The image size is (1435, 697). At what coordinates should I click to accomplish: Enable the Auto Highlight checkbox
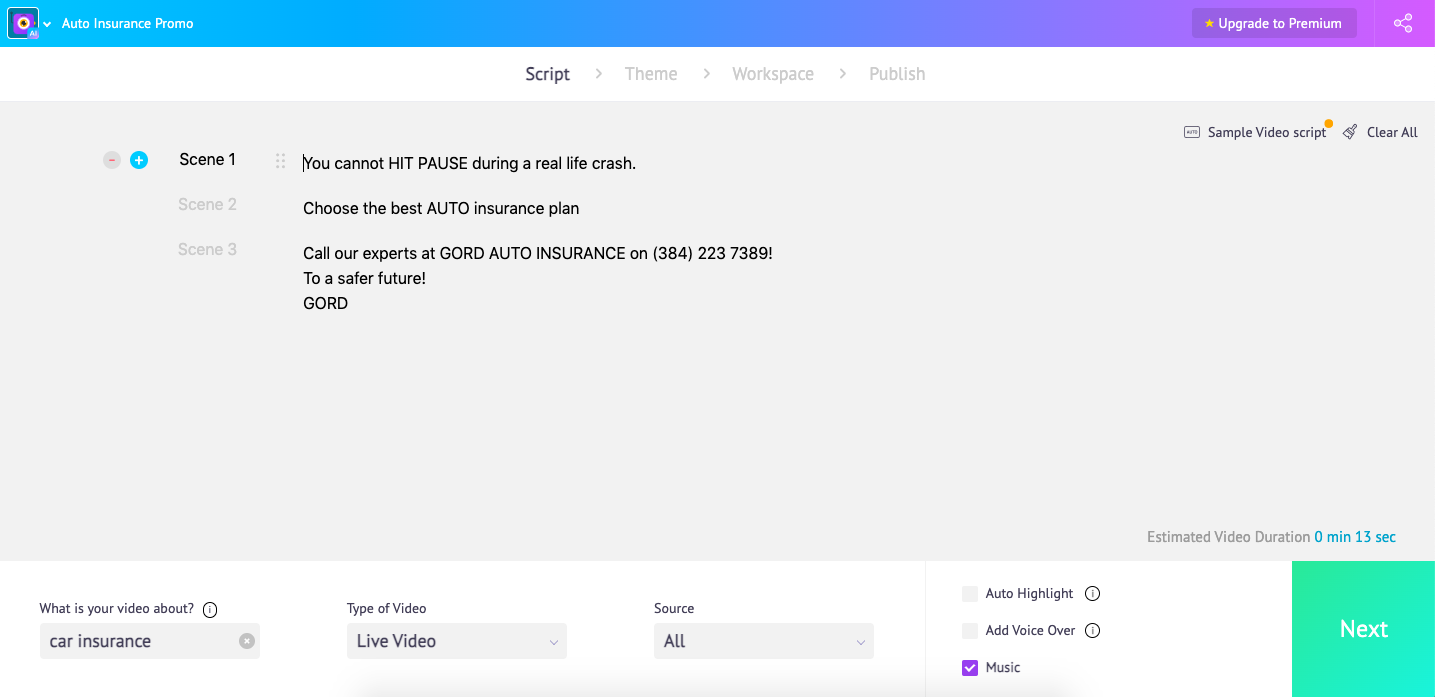click(969, 593)
